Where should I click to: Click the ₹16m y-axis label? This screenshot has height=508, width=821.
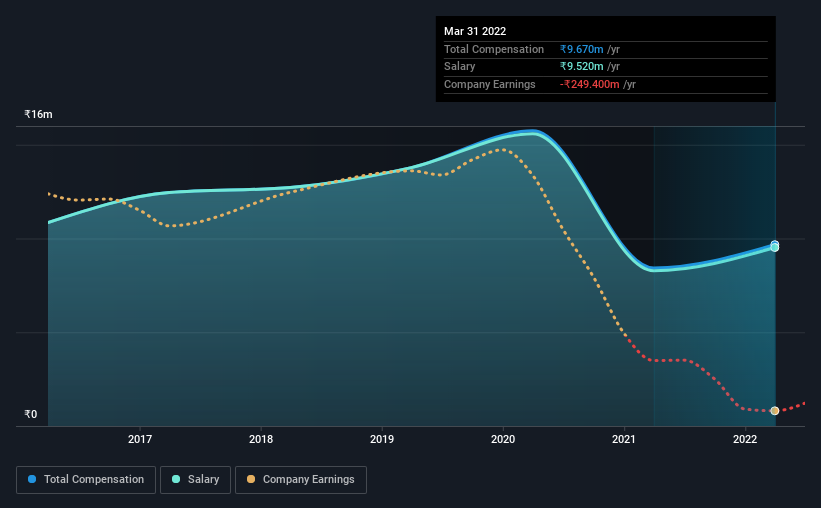pos(38,114)
